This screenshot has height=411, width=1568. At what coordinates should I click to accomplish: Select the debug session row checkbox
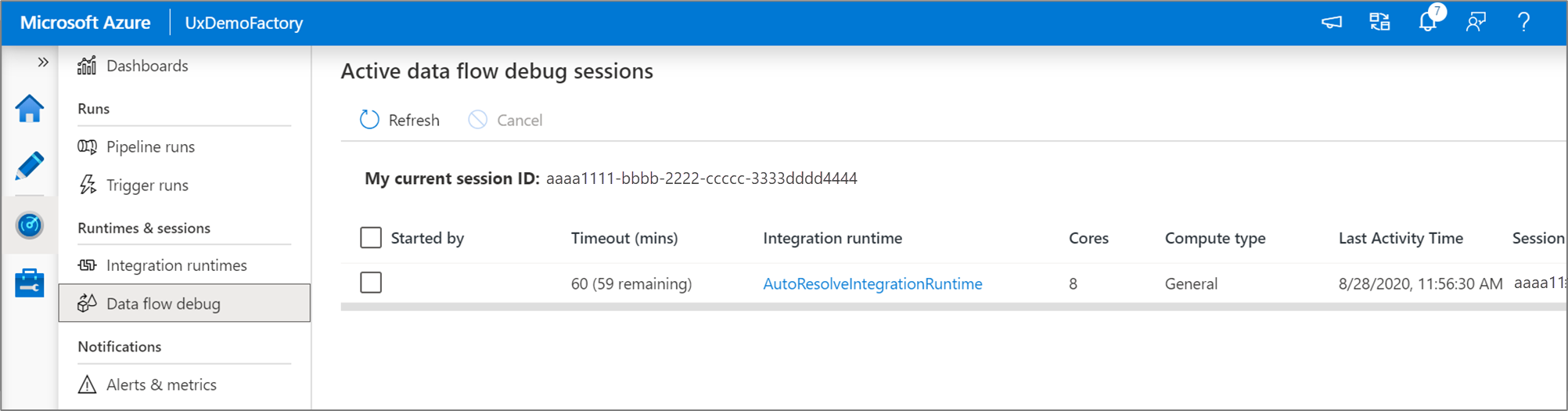point(371,283)
